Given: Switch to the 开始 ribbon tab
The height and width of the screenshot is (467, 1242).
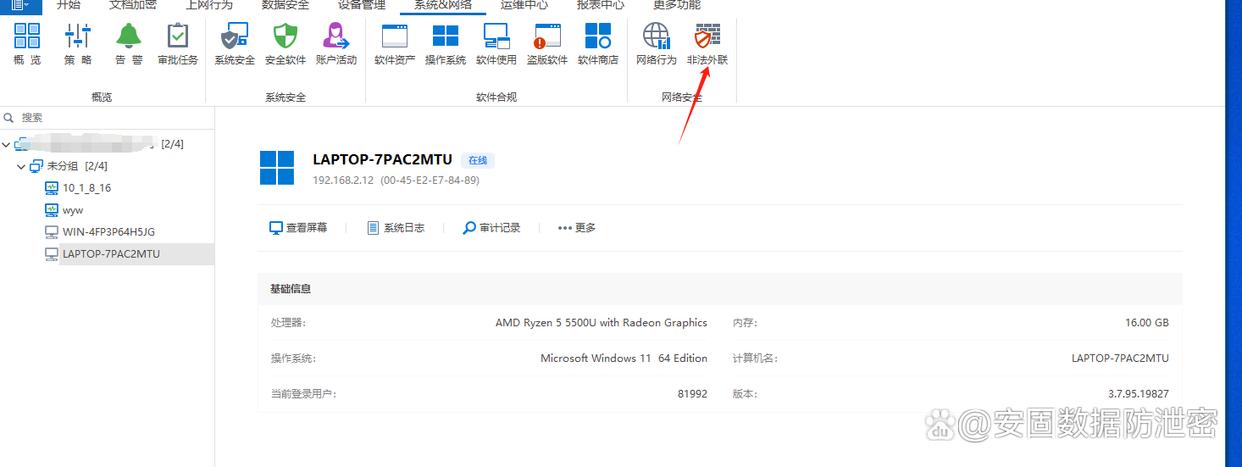Looking at the screenshot, I should pos(68,5).
